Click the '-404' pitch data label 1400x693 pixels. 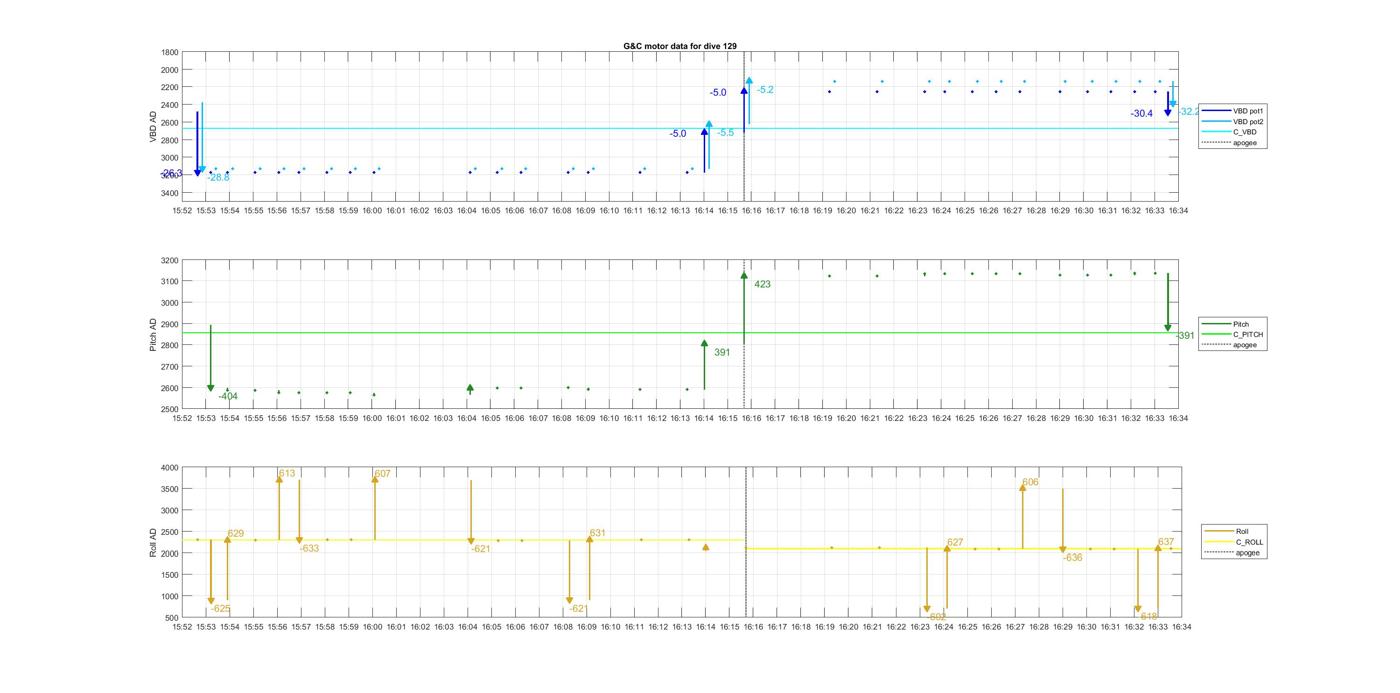click(228, 397)
